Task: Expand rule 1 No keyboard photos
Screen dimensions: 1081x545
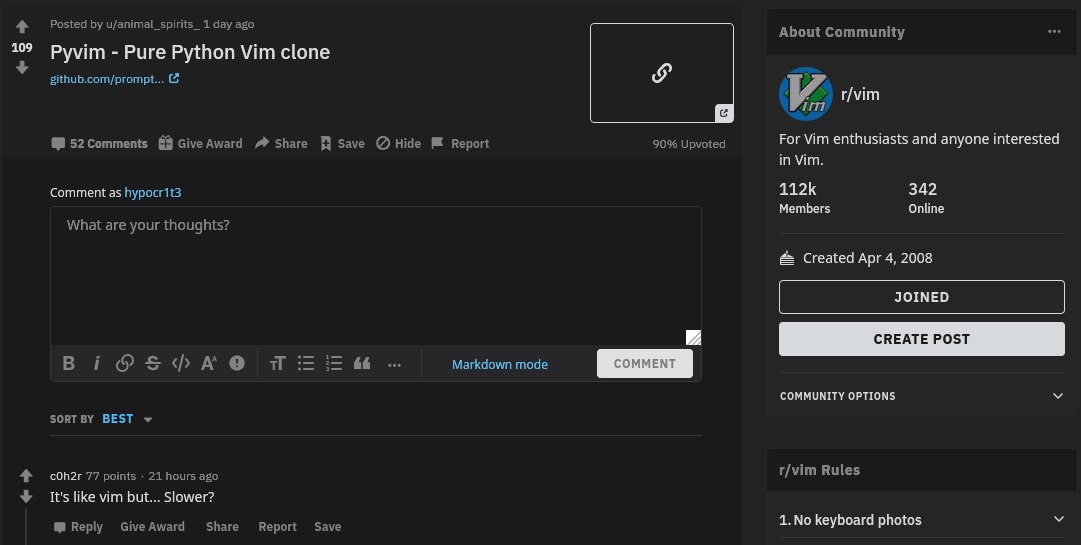Action: 922,520
